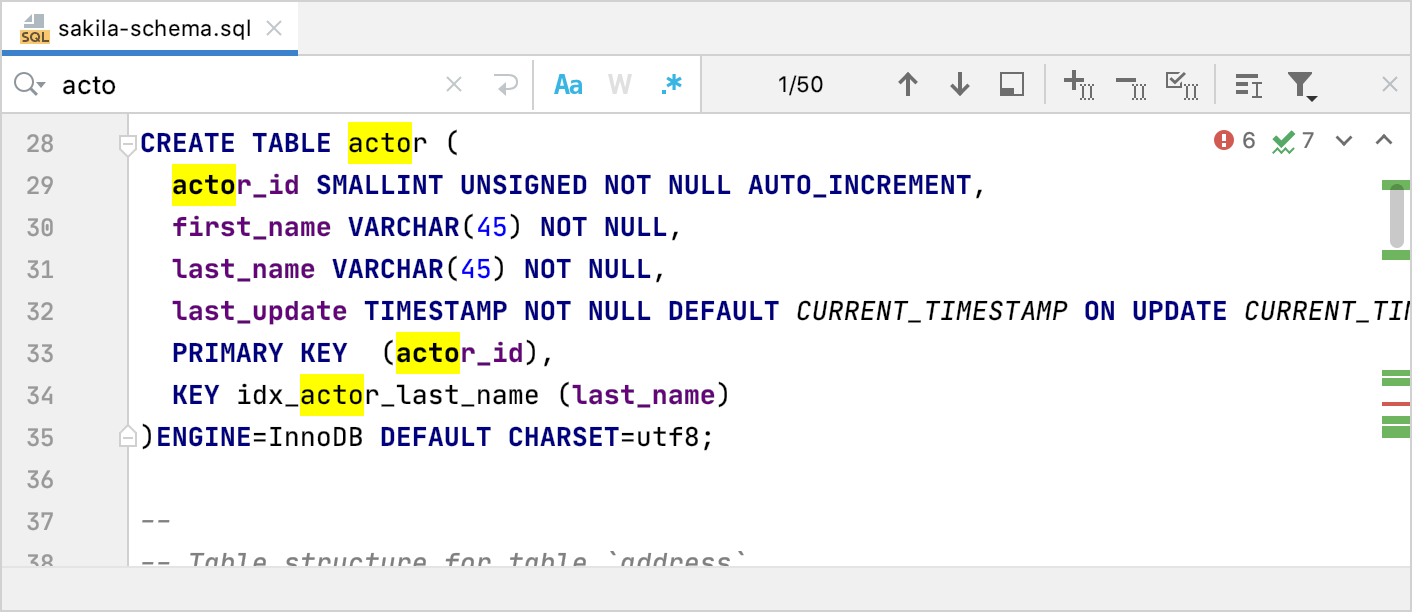This screenshot has width=1412, height=612.
Task: Clear the search query with the X button
Action: tap(454, 84)
